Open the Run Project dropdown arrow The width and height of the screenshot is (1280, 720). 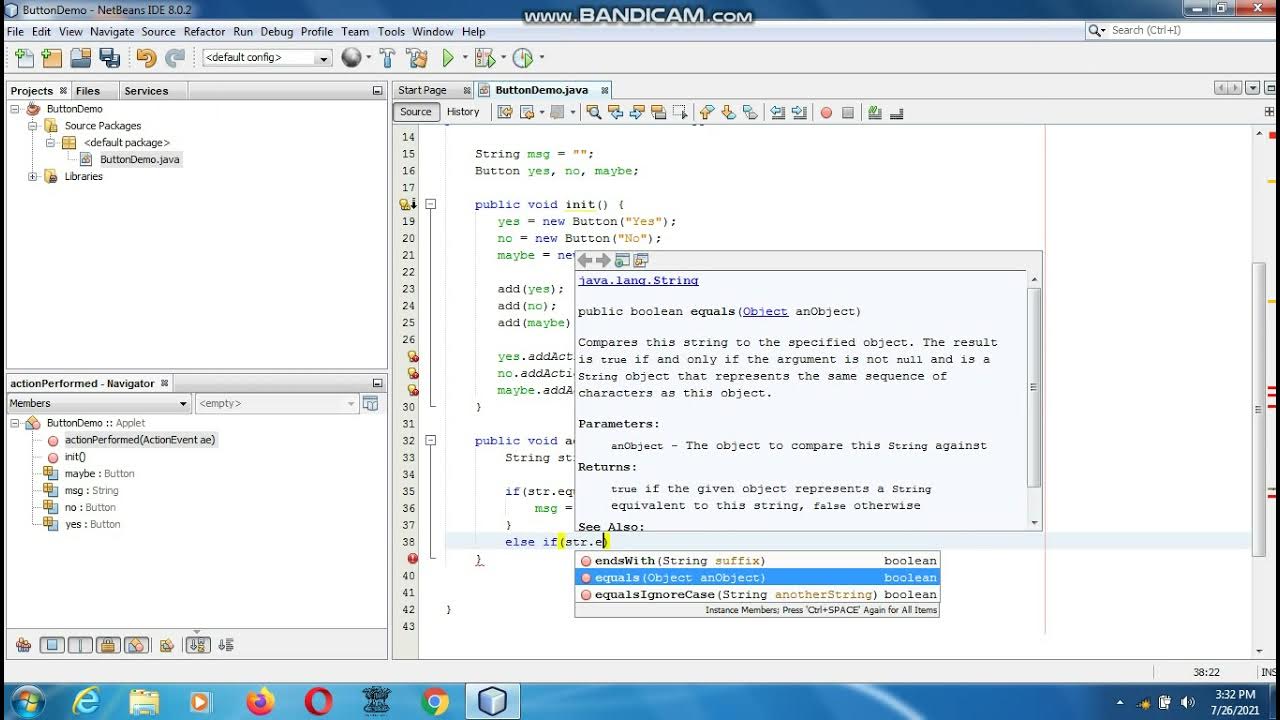click(x=463, y=58)
